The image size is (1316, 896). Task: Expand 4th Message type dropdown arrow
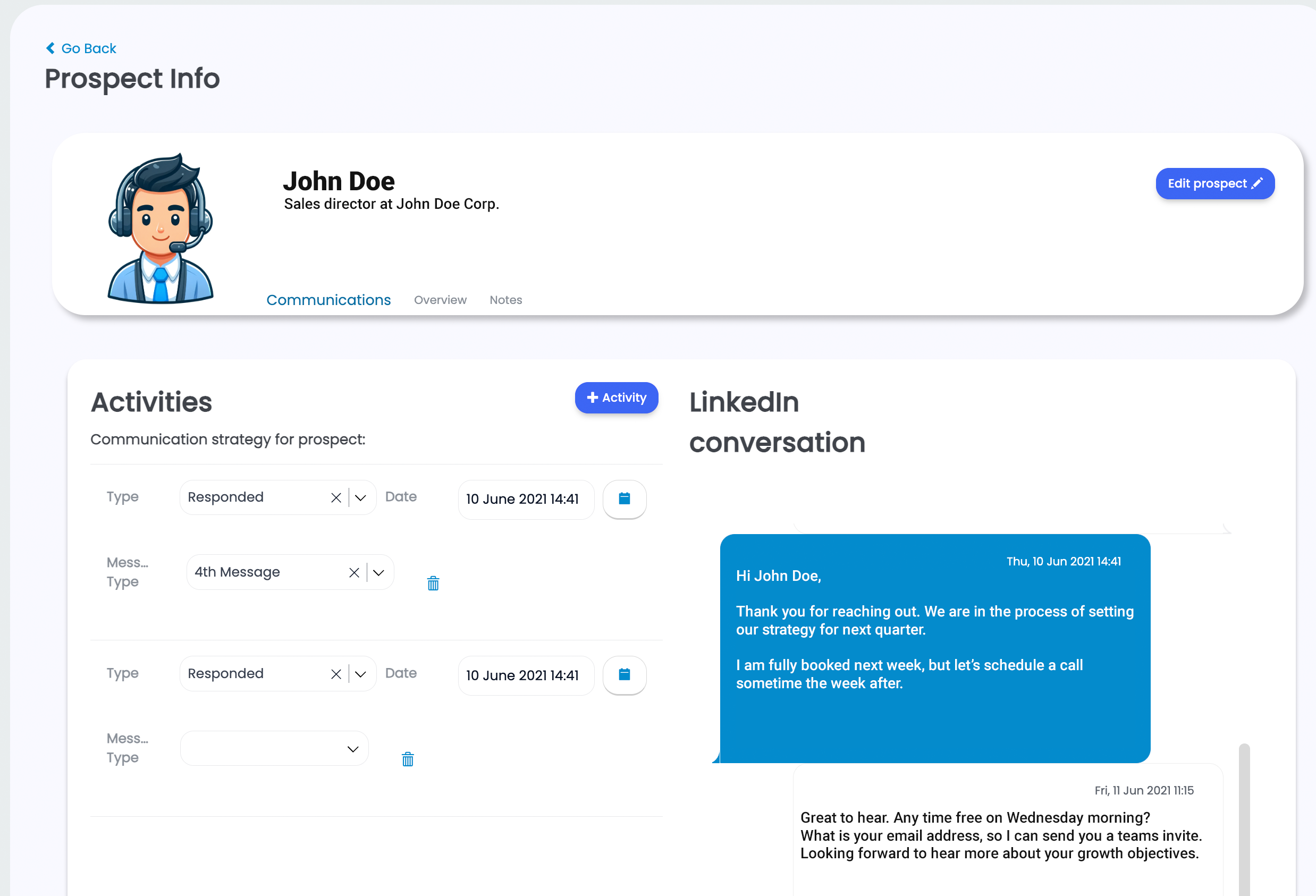(379, 572)
